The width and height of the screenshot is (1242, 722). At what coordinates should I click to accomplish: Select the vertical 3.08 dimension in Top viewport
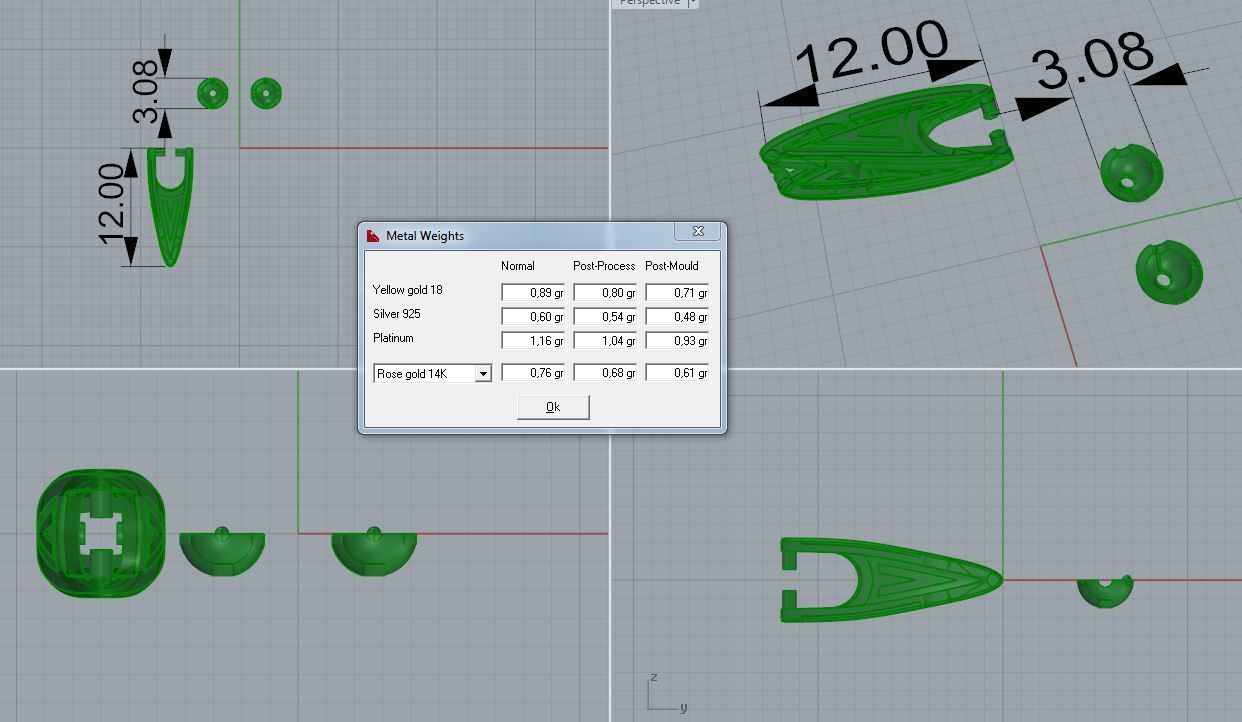146,91
